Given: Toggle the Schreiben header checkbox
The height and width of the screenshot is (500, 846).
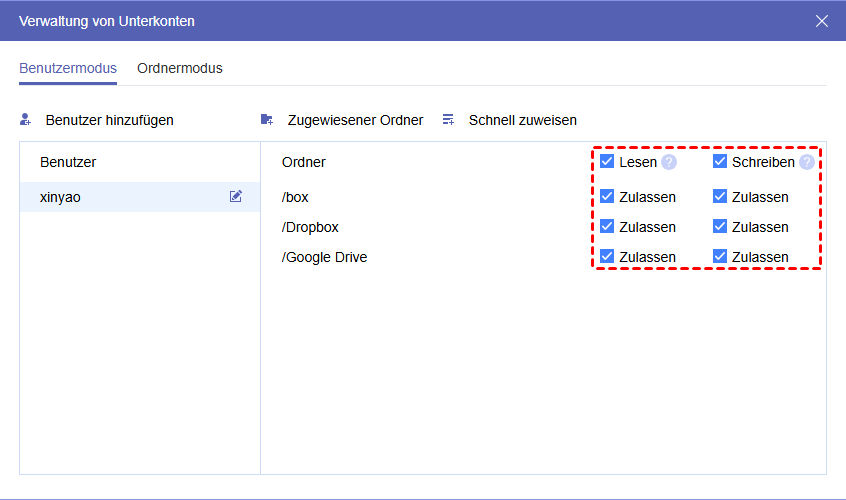Looking at the screenshot, I should point(720,162).
